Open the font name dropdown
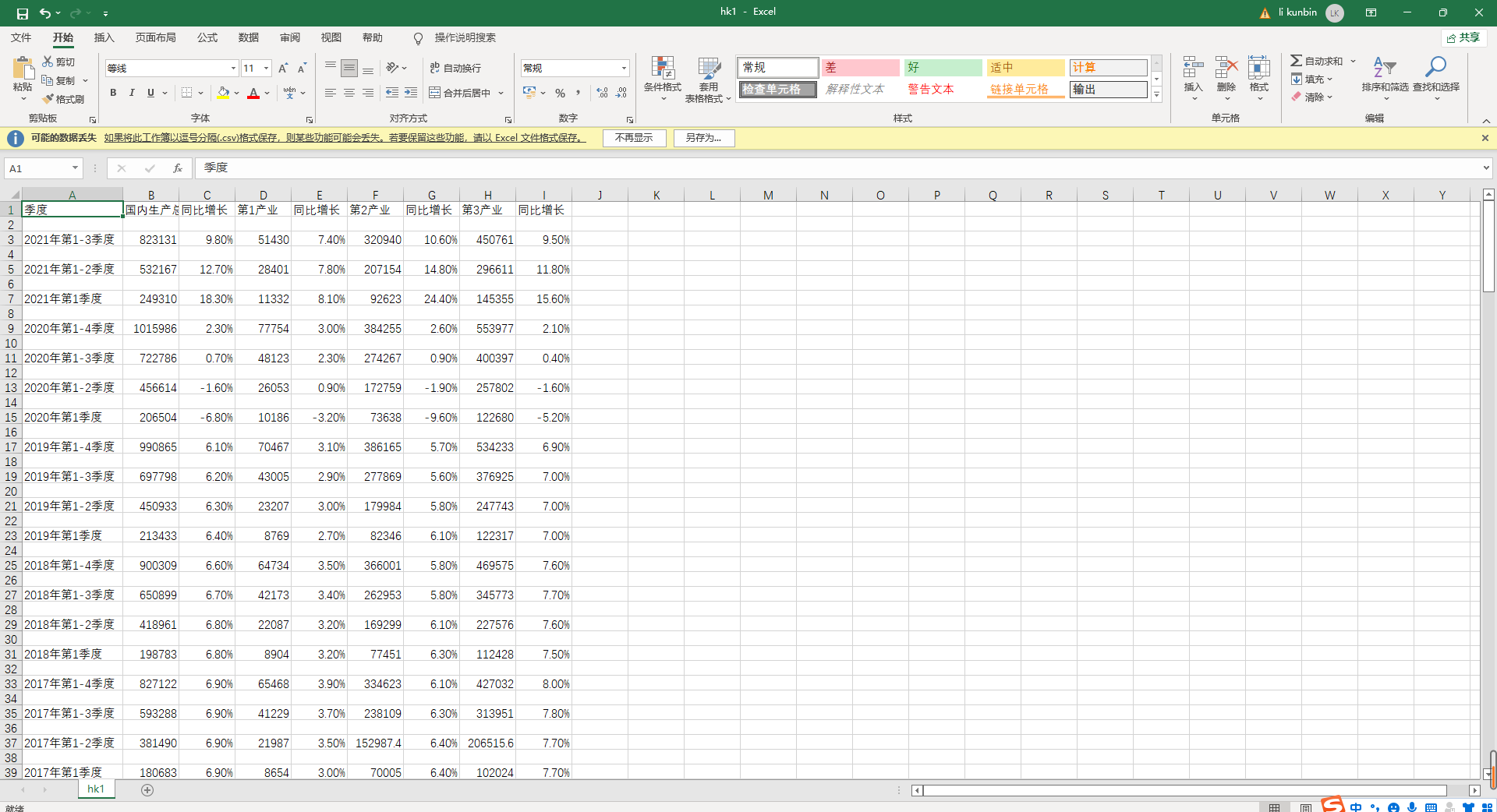Image resolution: width=1497 pixels, height=812 pixels. click(x=233, y=69)
